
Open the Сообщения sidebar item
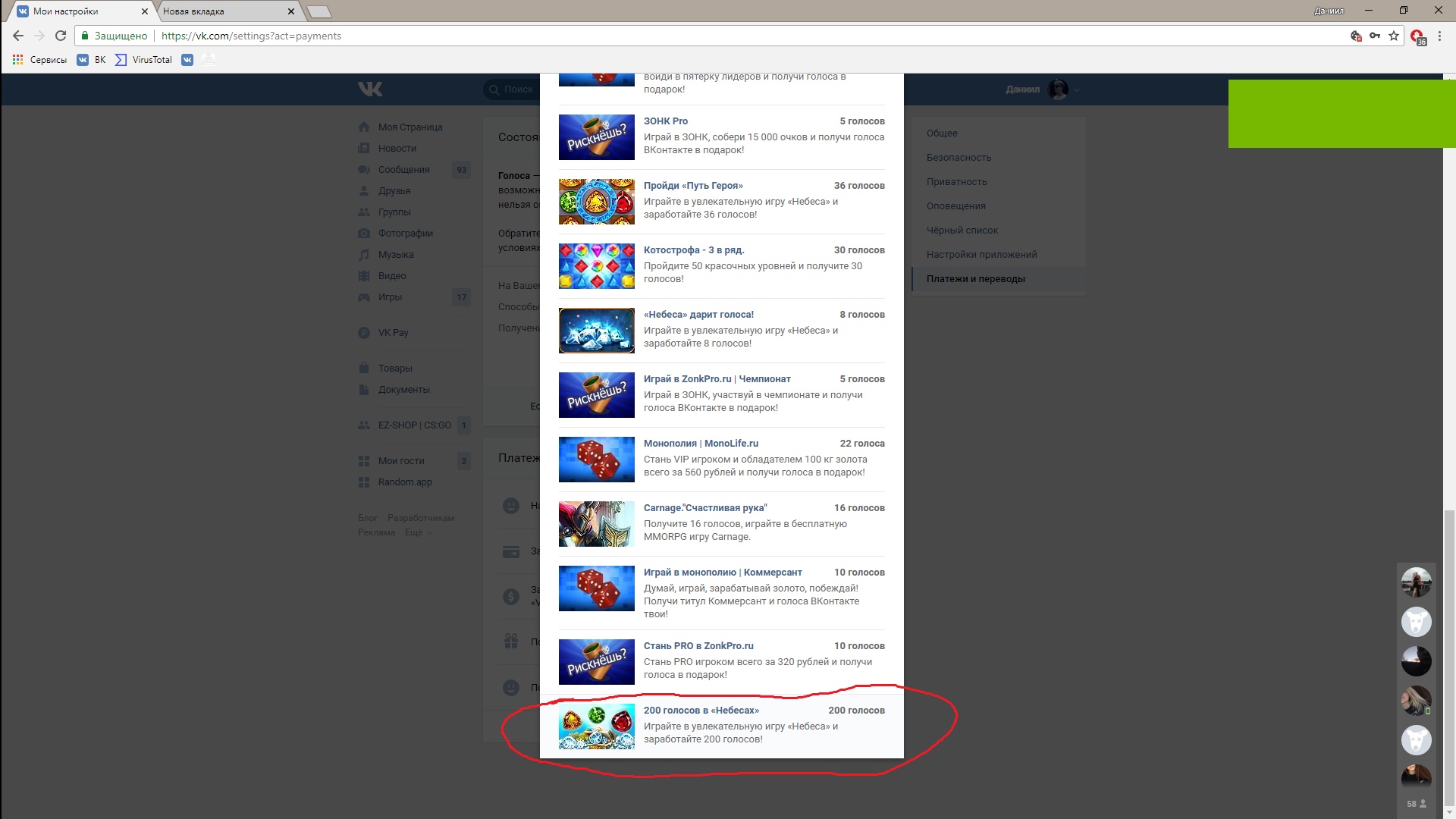[403, 170]
